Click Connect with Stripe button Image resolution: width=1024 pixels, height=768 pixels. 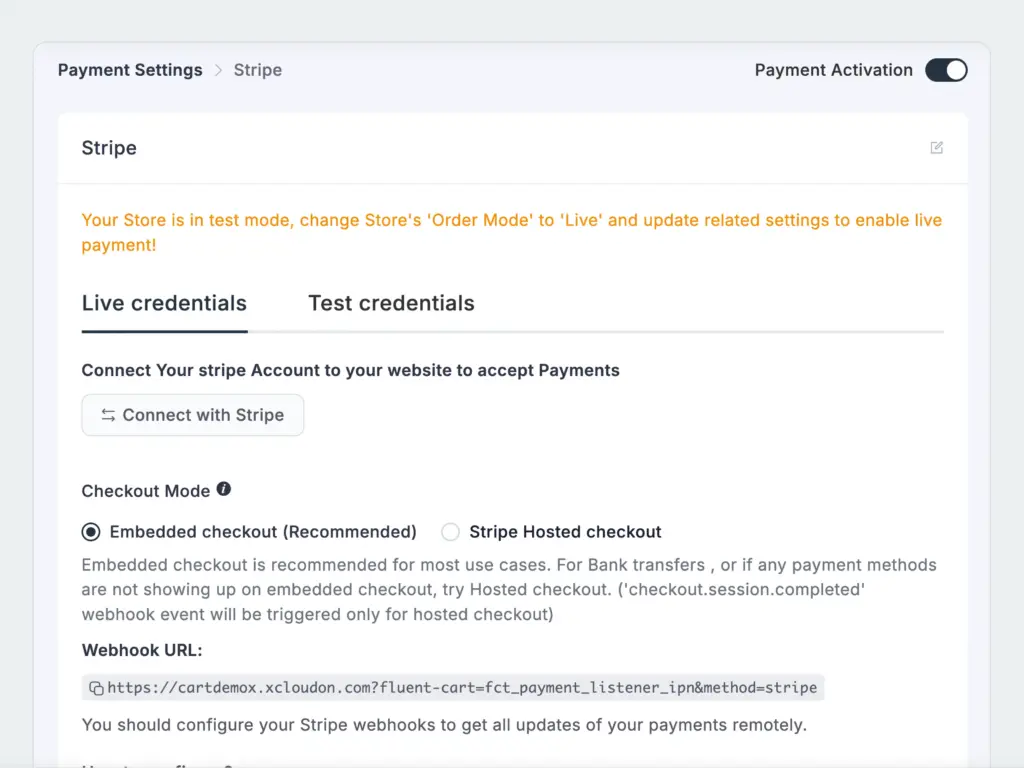pyautogui.click(x=193, y=415)
